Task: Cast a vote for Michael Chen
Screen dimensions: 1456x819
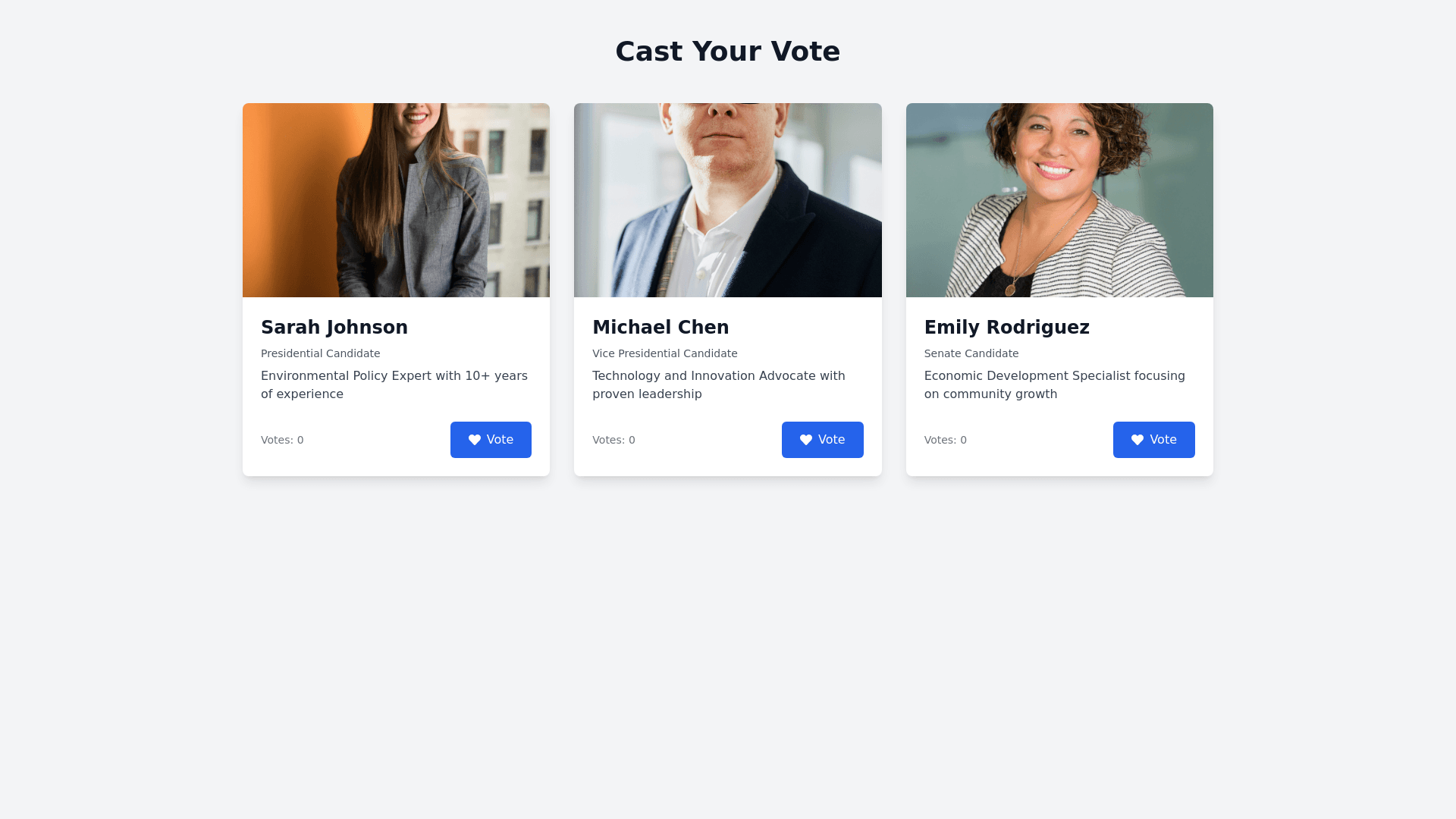Action: pyautogui.click(x=822, y=440)
